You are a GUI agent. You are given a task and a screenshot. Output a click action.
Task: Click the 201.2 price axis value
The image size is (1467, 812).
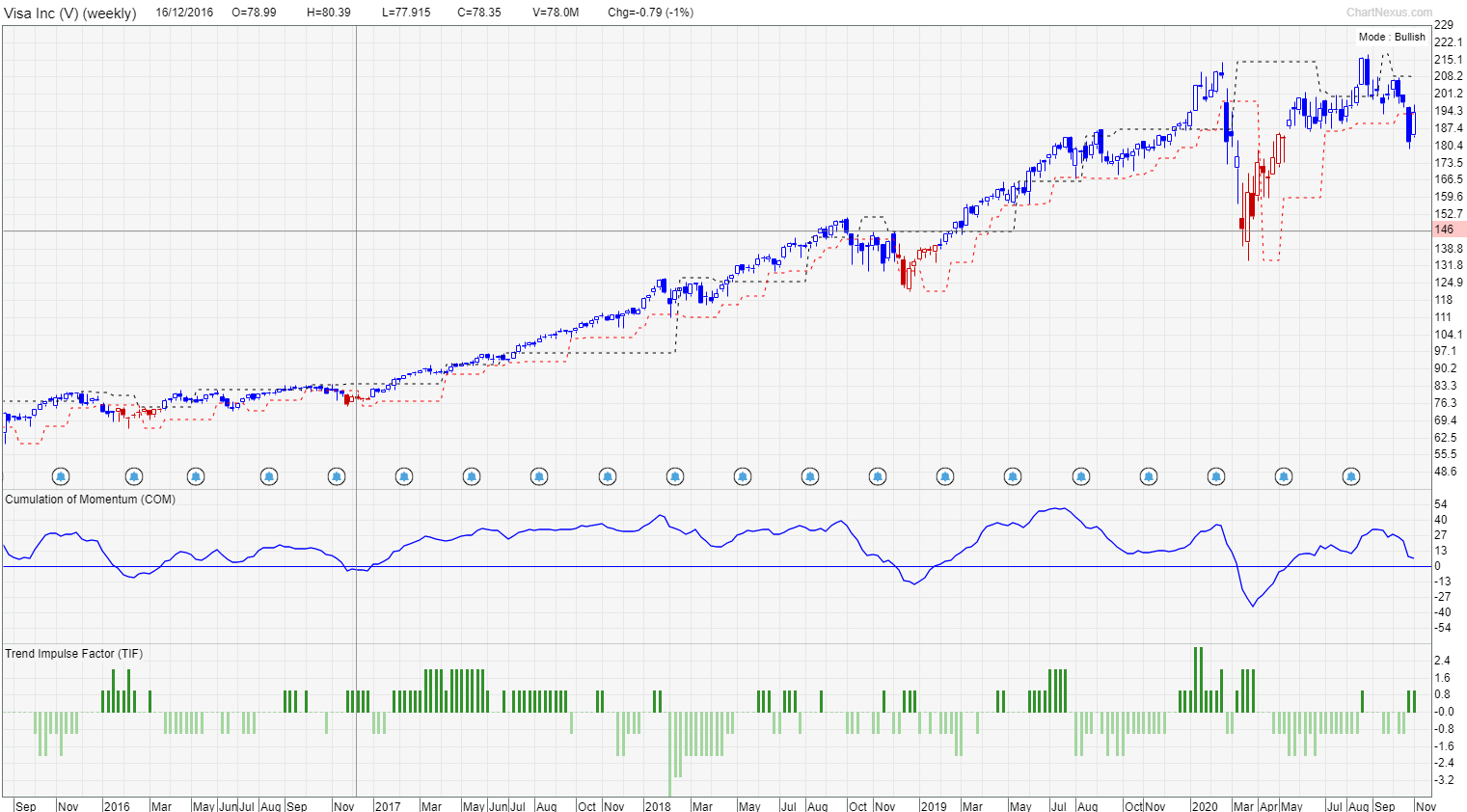click(1449, 94)
